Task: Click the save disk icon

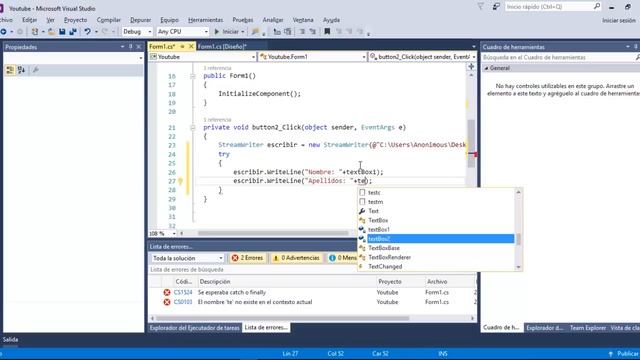Action: coord(62,31)
